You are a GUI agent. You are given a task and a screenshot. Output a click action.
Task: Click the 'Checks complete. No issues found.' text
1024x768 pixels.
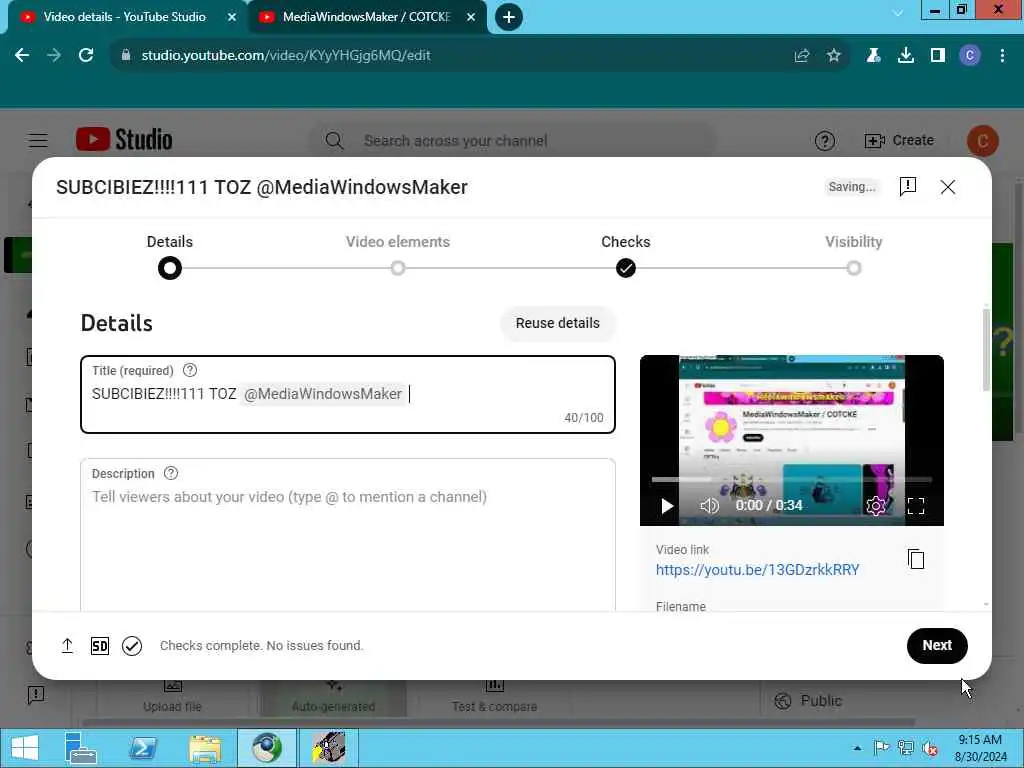261,646
